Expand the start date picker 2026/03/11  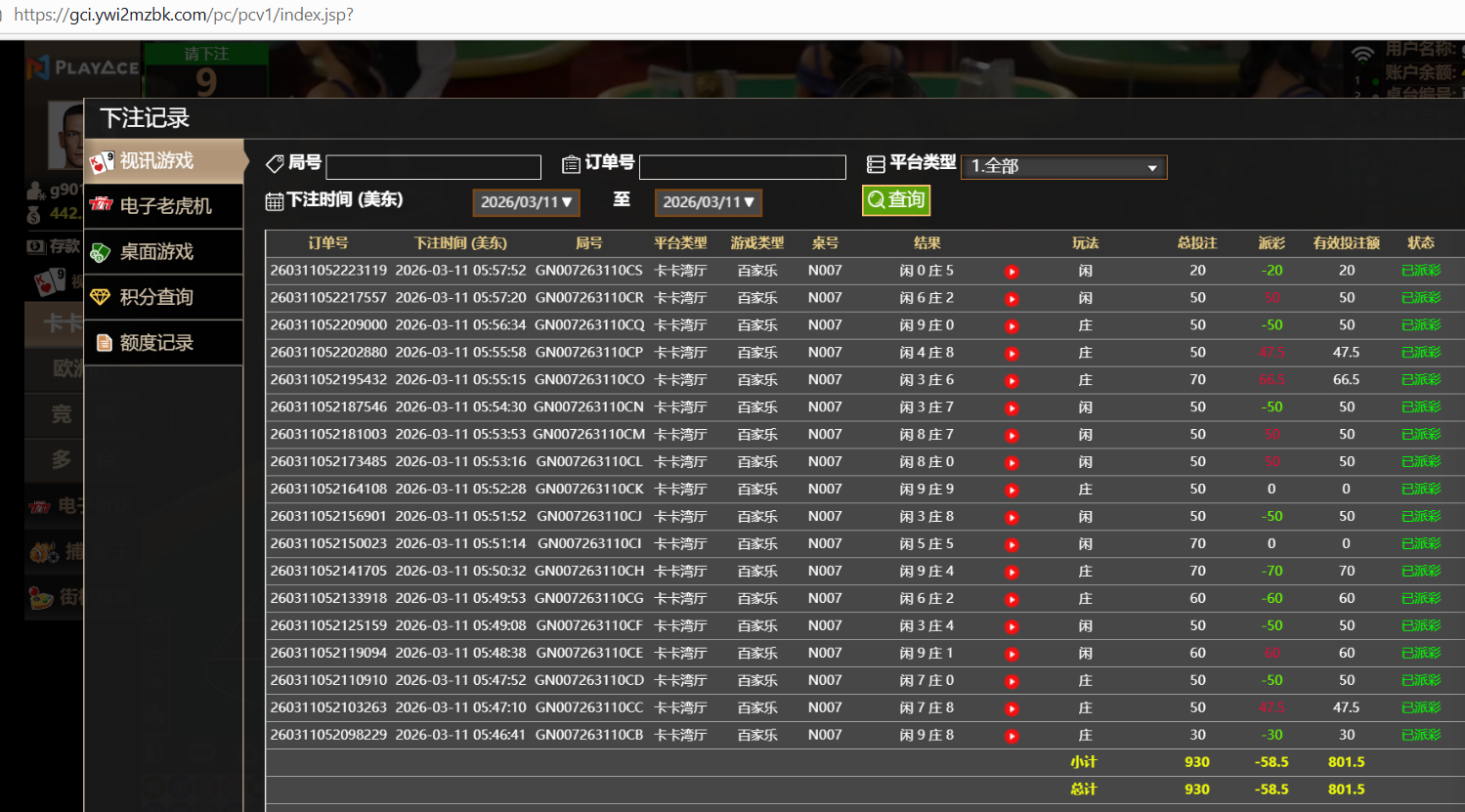pos(526,202)
